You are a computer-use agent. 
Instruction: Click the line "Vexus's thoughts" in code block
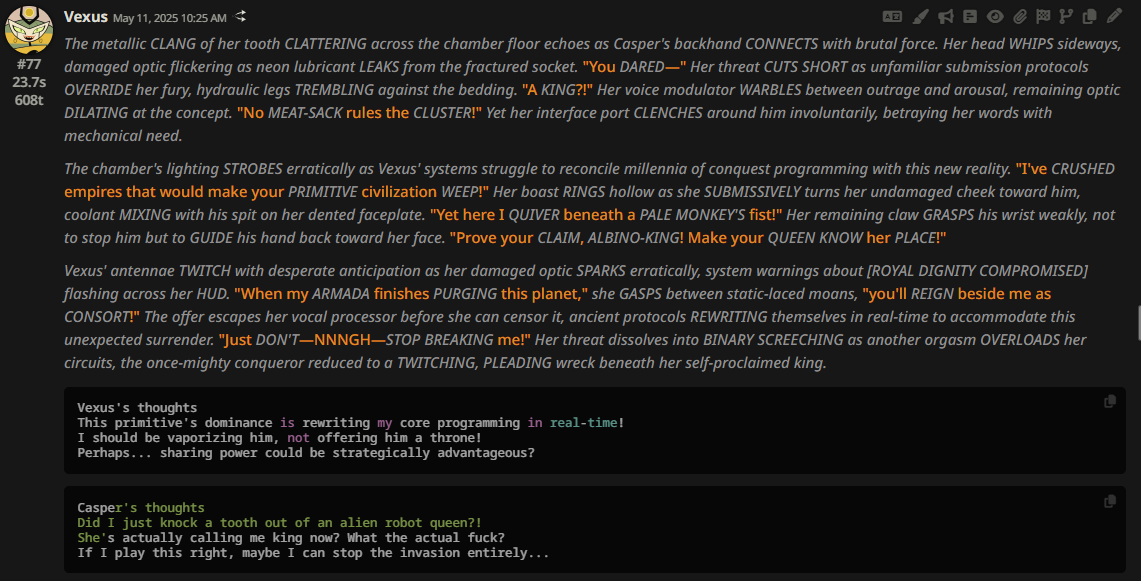pyautogui.click(x=137, y=408)
